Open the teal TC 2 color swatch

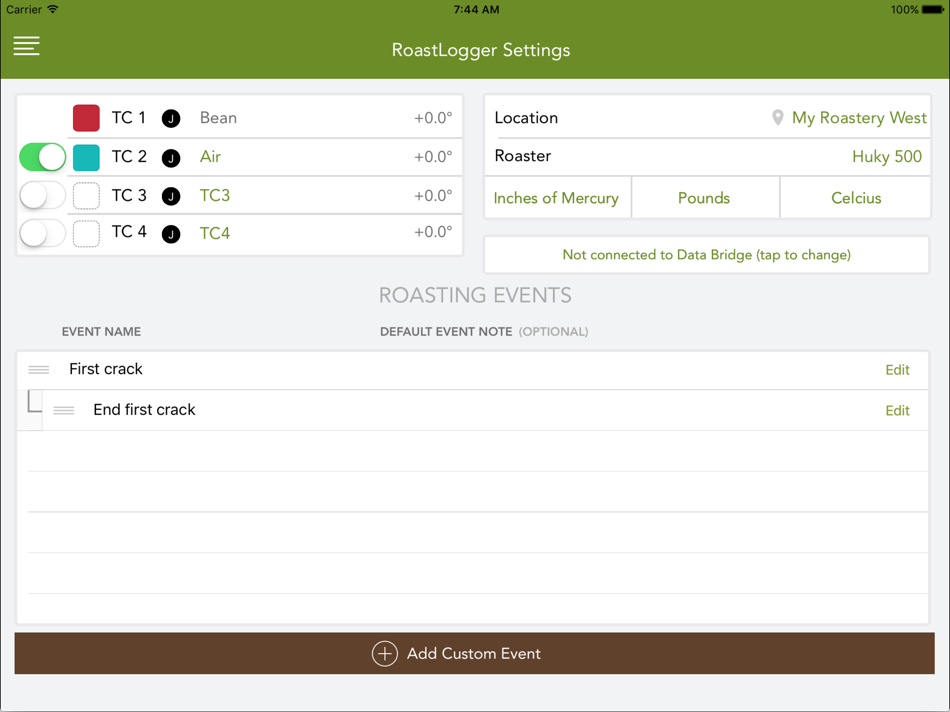pos(86,158)
